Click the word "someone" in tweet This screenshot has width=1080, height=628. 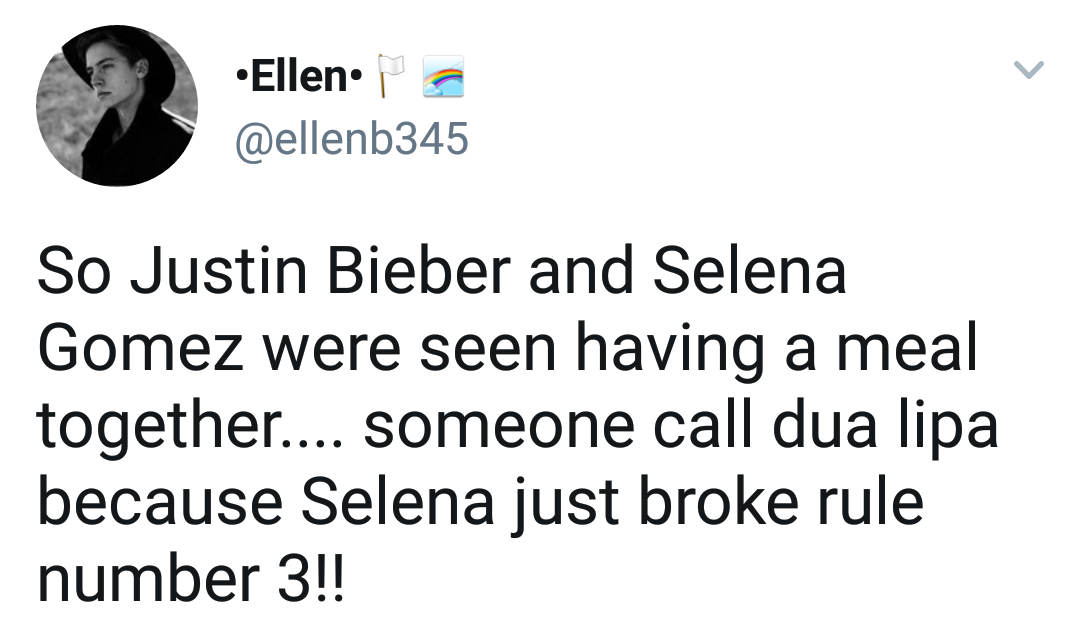(499, 427)
